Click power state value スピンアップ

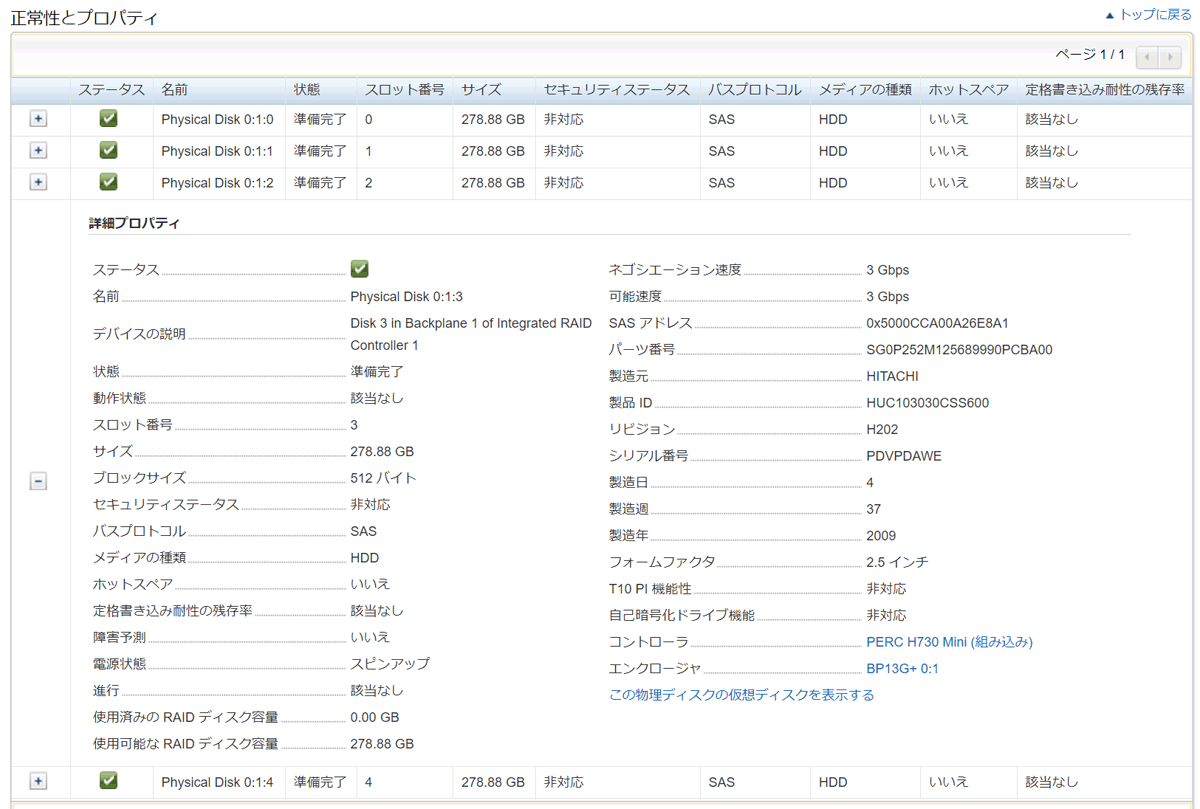coord(390,664)
